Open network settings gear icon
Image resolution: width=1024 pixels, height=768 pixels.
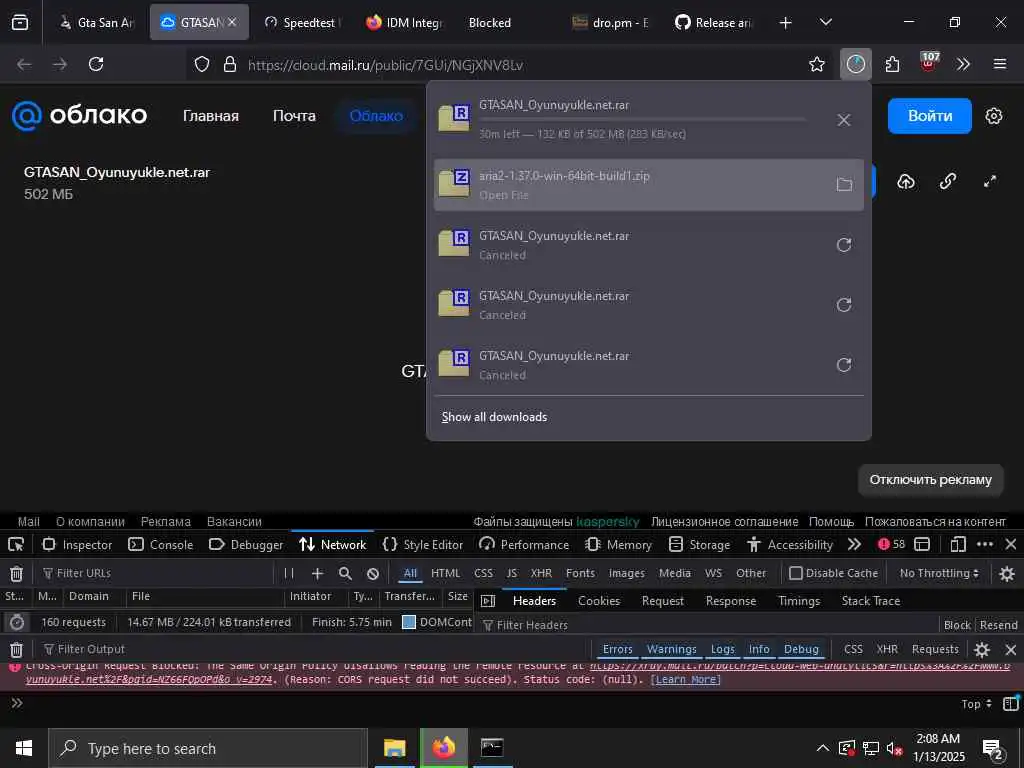pos(1007,573)
